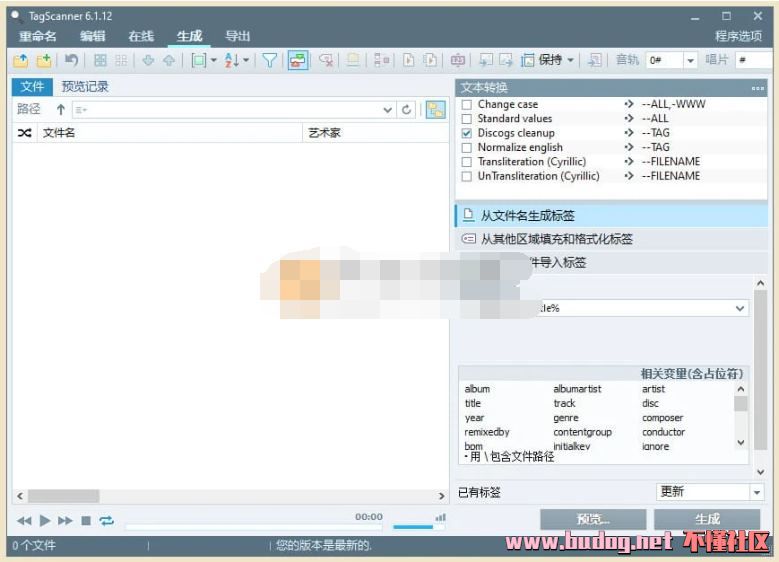Image resolution: width=779 pixels, height=562 pixels.
Task: Click the album cover art toolbar icon
Action: tap(353, 61)
